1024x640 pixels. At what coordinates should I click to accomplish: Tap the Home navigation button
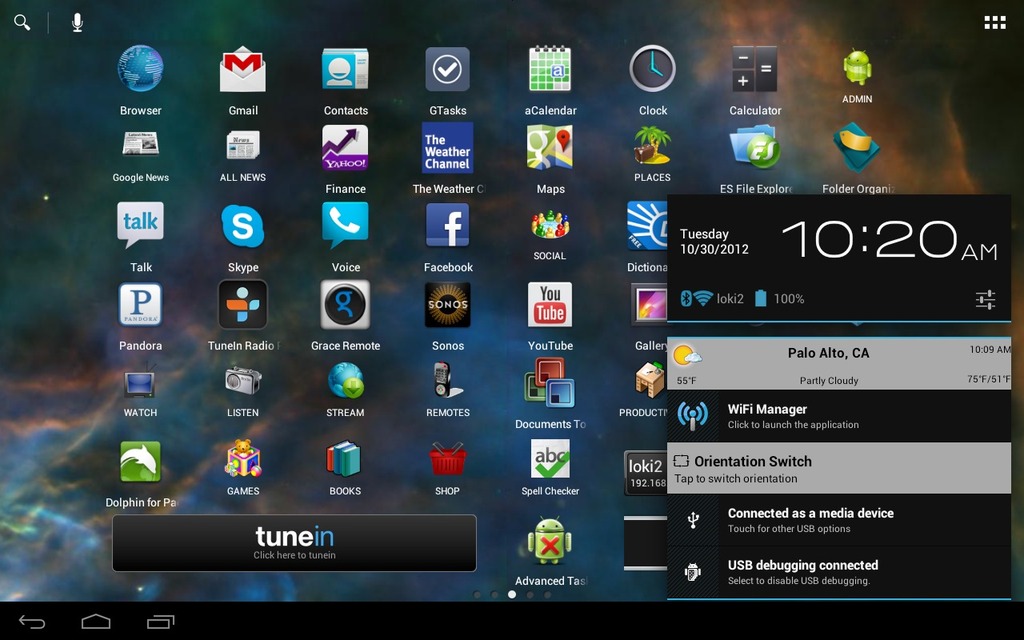[96, 621]
